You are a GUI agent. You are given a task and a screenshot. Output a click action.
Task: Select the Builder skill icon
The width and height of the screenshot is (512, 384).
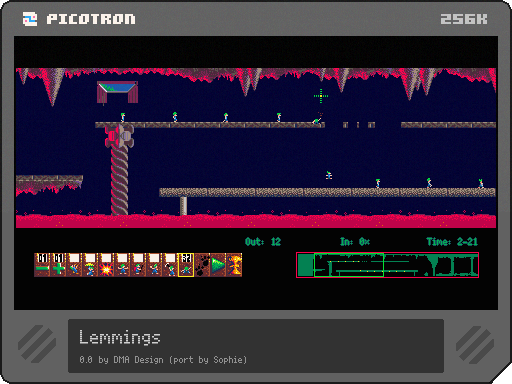point(138,265)
